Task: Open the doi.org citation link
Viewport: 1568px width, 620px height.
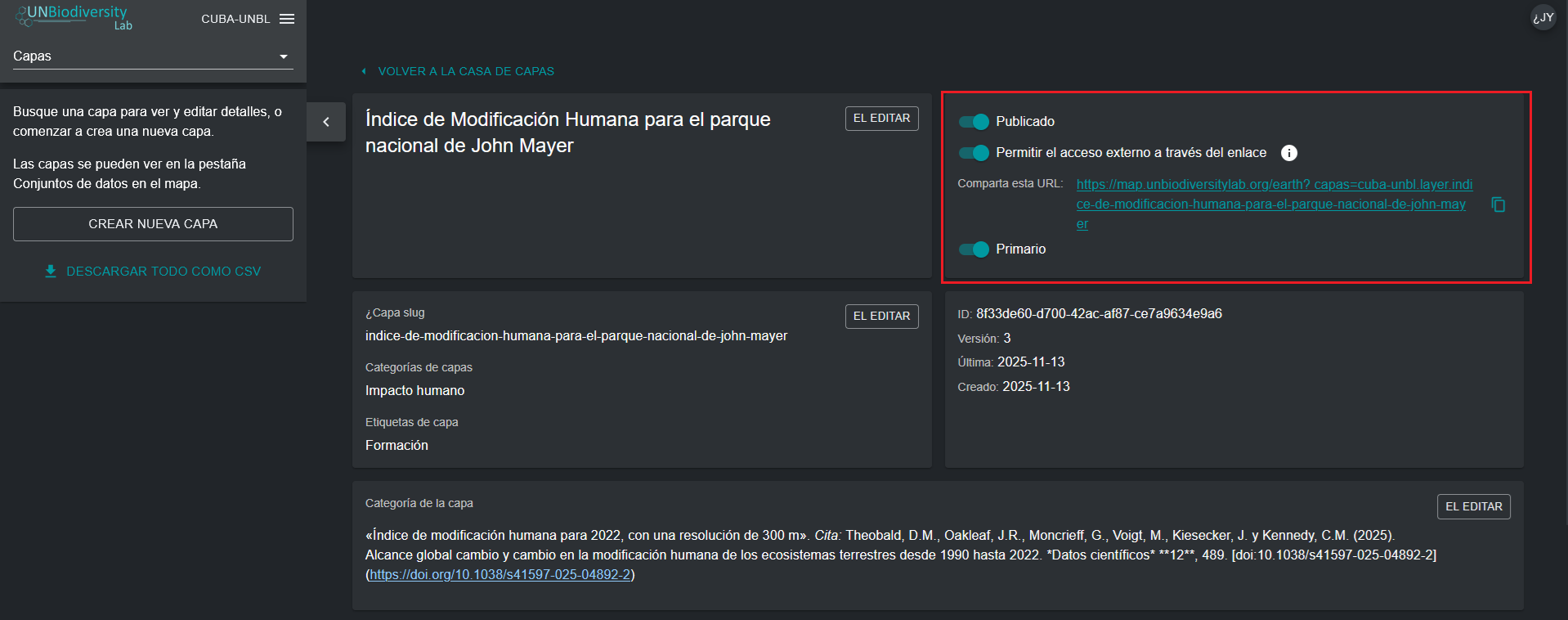Action: tap(500, 574)
